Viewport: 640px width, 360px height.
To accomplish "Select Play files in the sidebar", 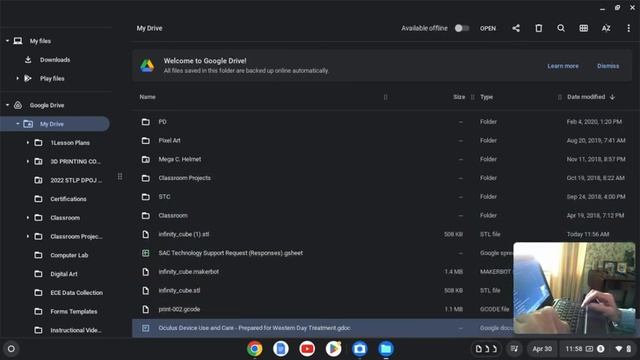I will click(52, 78).
